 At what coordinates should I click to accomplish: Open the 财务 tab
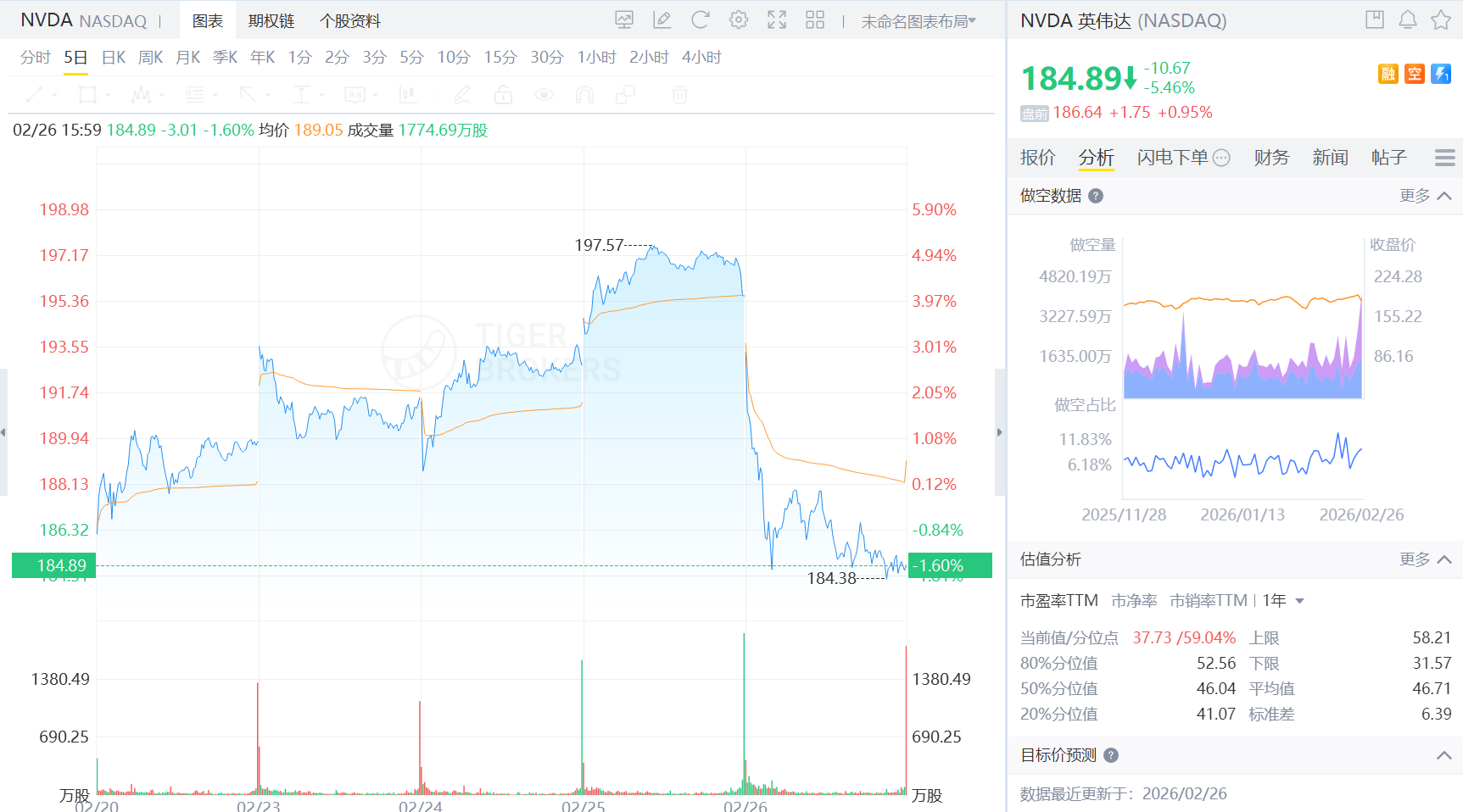tap(1271, 158)
